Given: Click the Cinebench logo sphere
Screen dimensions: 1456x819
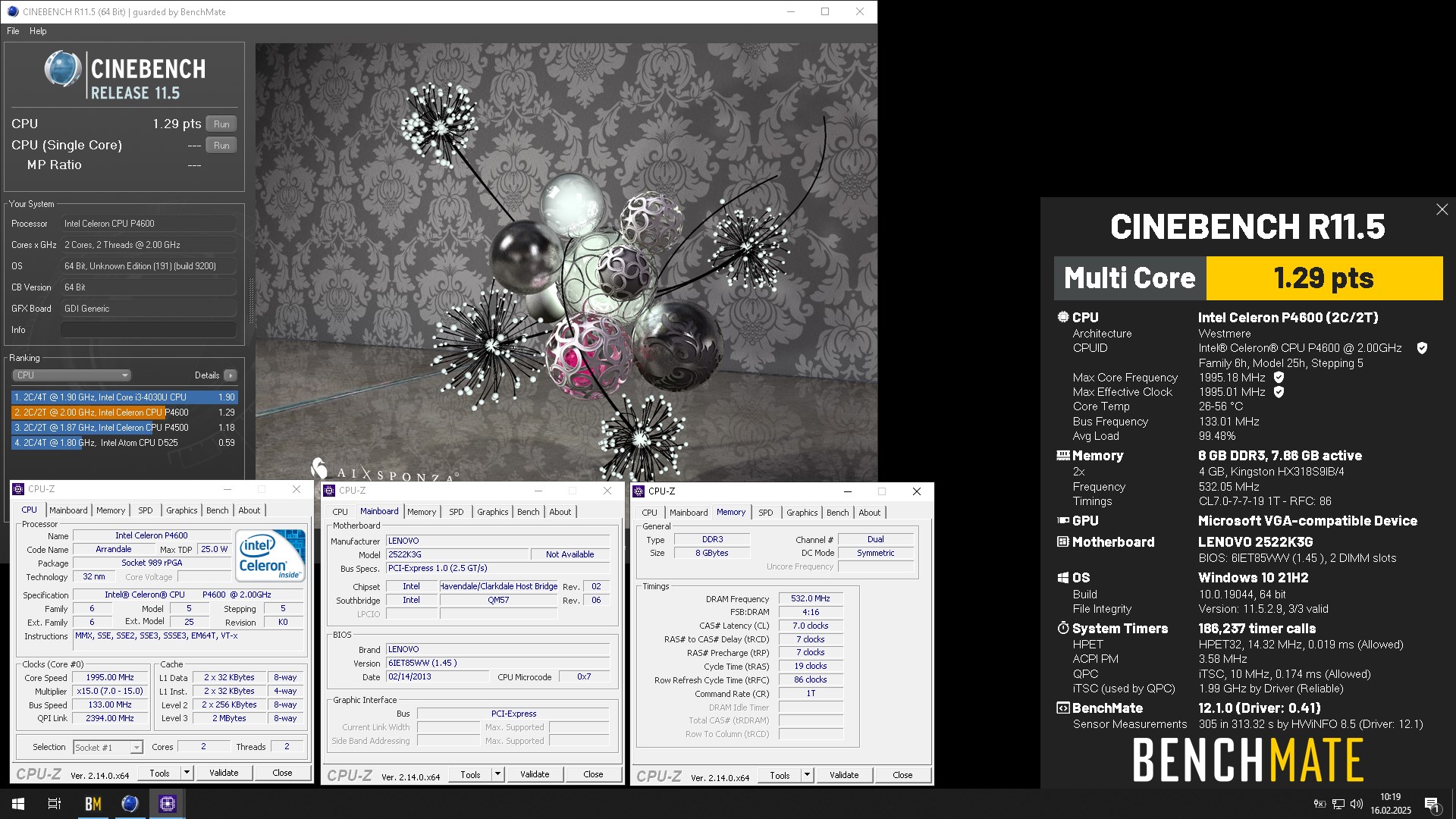Looking at the screenshot, I should (63, 70).
